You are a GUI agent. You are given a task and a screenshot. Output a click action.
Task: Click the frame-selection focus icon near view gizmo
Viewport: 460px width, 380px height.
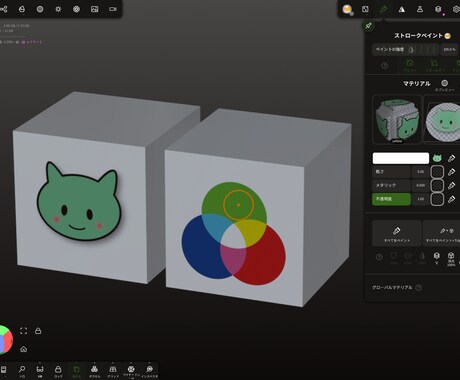pyautogui.click(x=23, y=331)
